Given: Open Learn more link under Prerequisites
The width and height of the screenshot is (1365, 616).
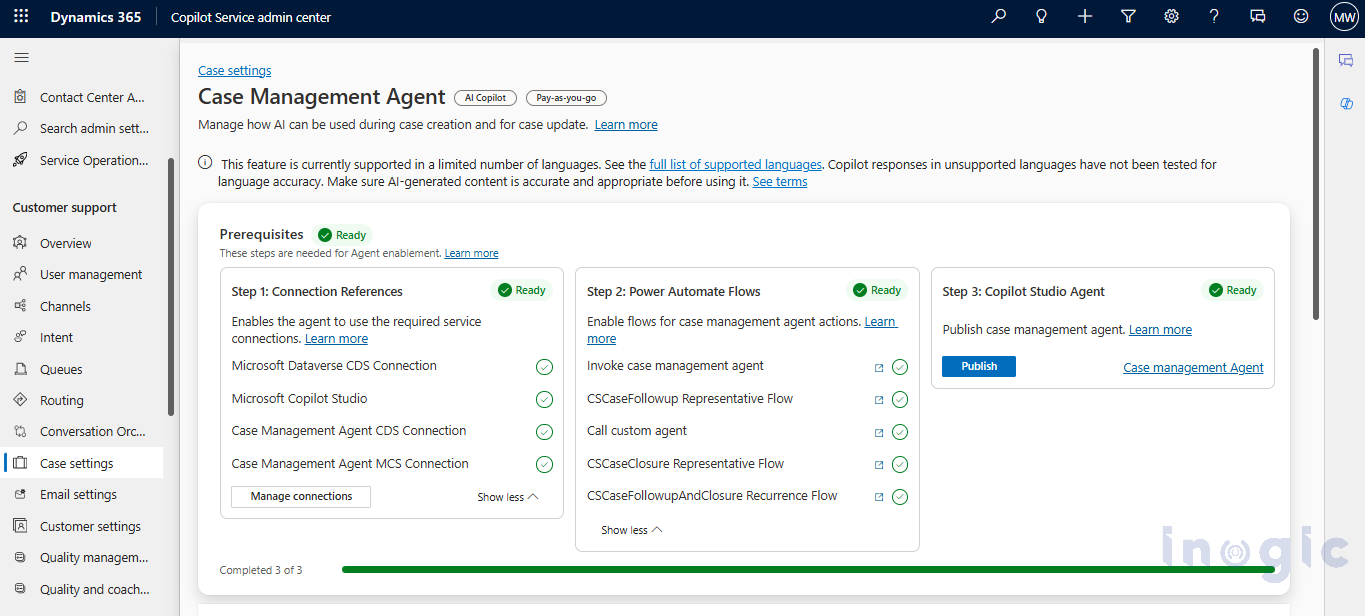Looking at the screenshot, I should (472, 253).
